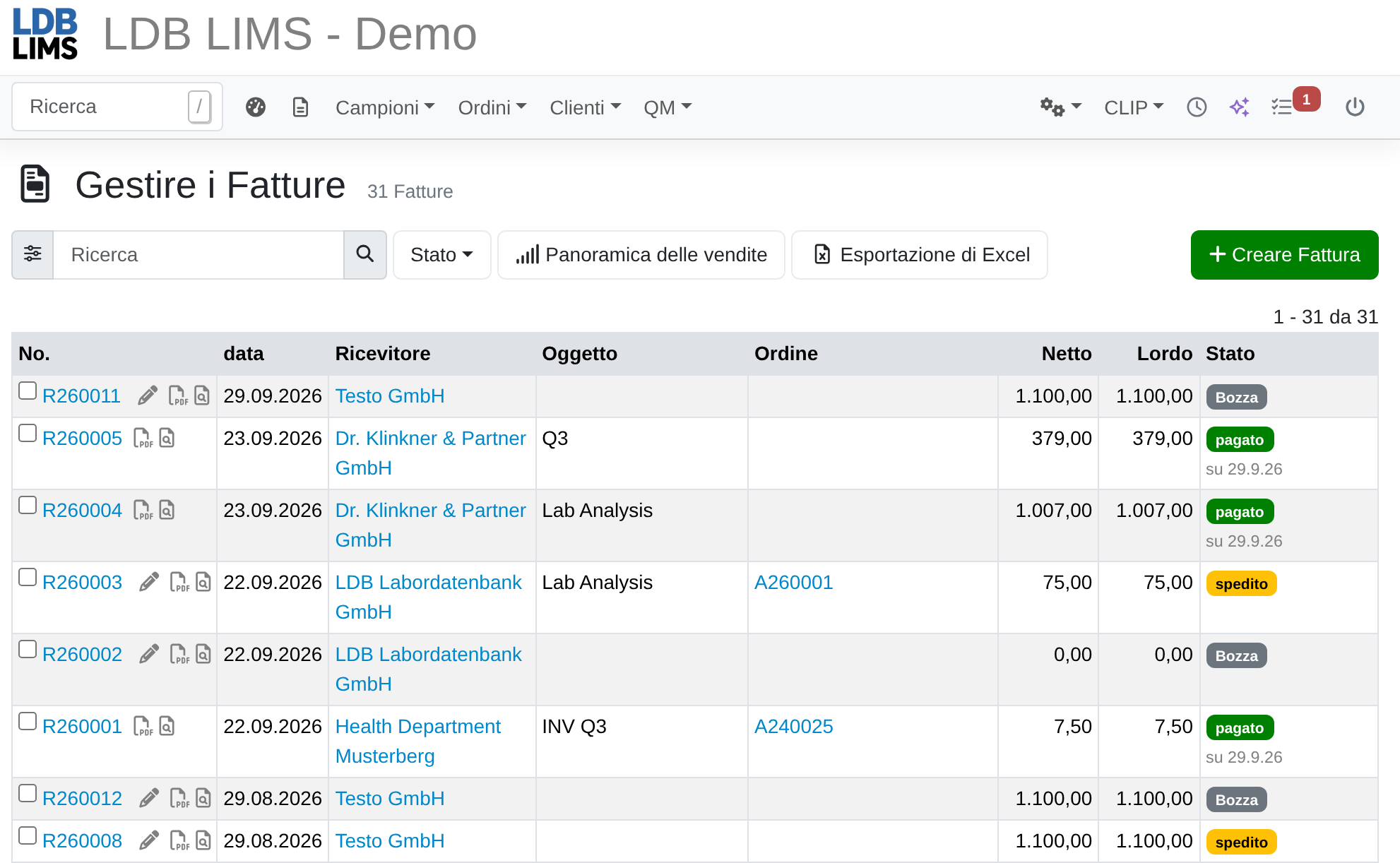Download PDF of invoice R260001
1400x863 pixels.
click(143, 726)
